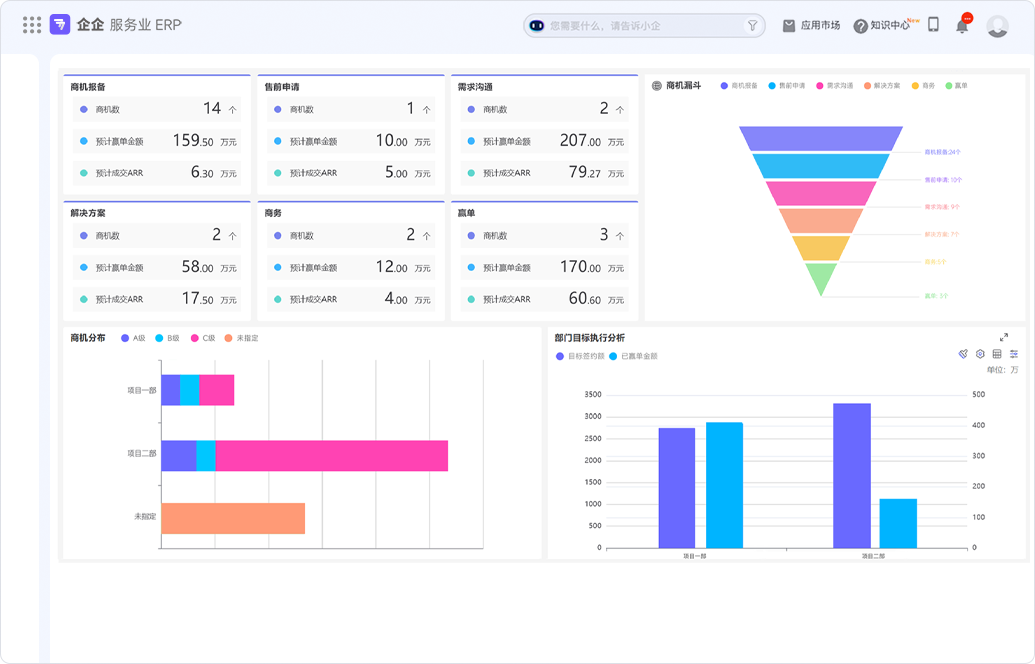Click the mobile device icon
The image size is (1035, 664).
pos(933,25)
